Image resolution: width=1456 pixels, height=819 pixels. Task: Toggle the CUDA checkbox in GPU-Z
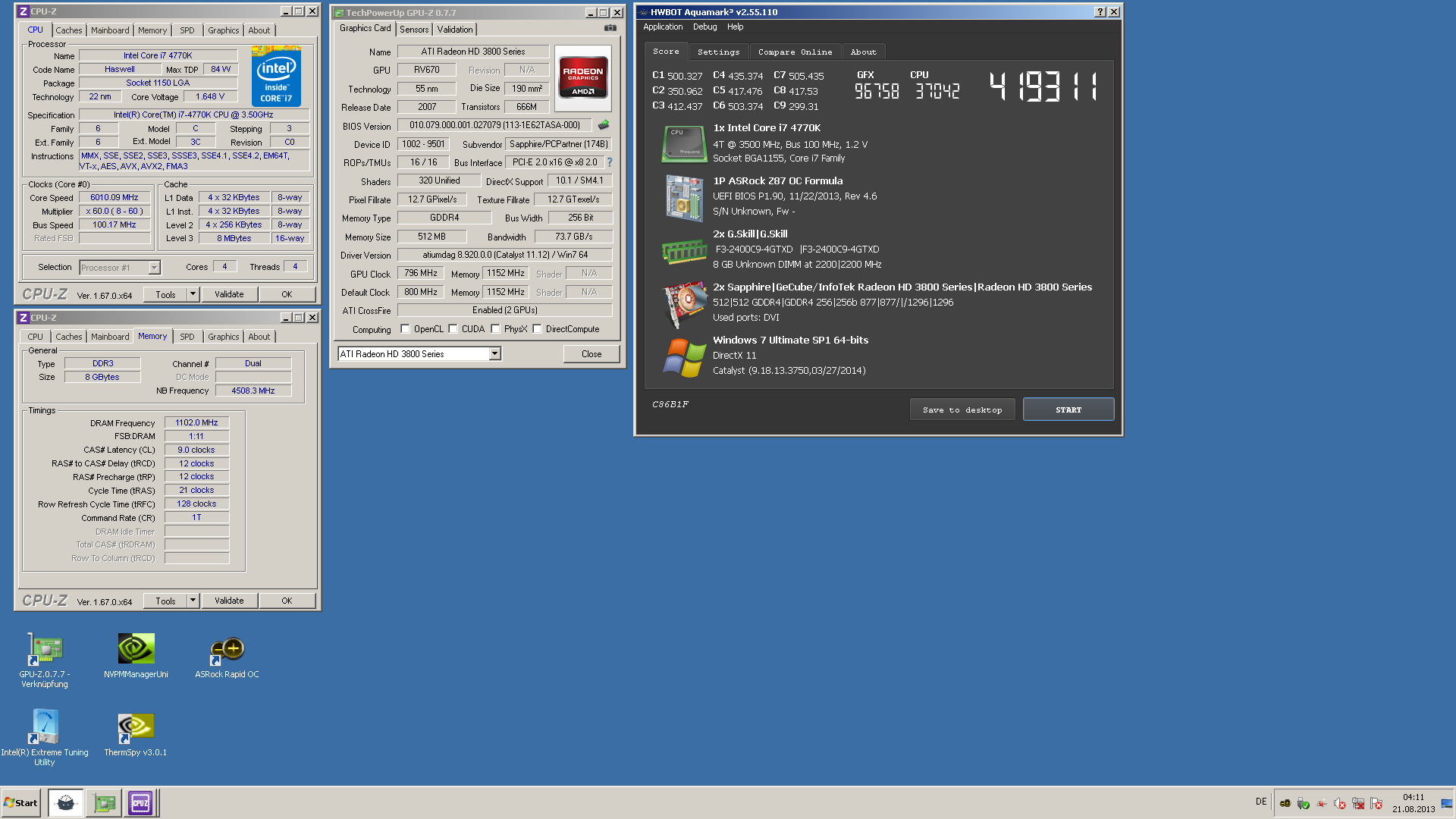click(x=453, y=329)
